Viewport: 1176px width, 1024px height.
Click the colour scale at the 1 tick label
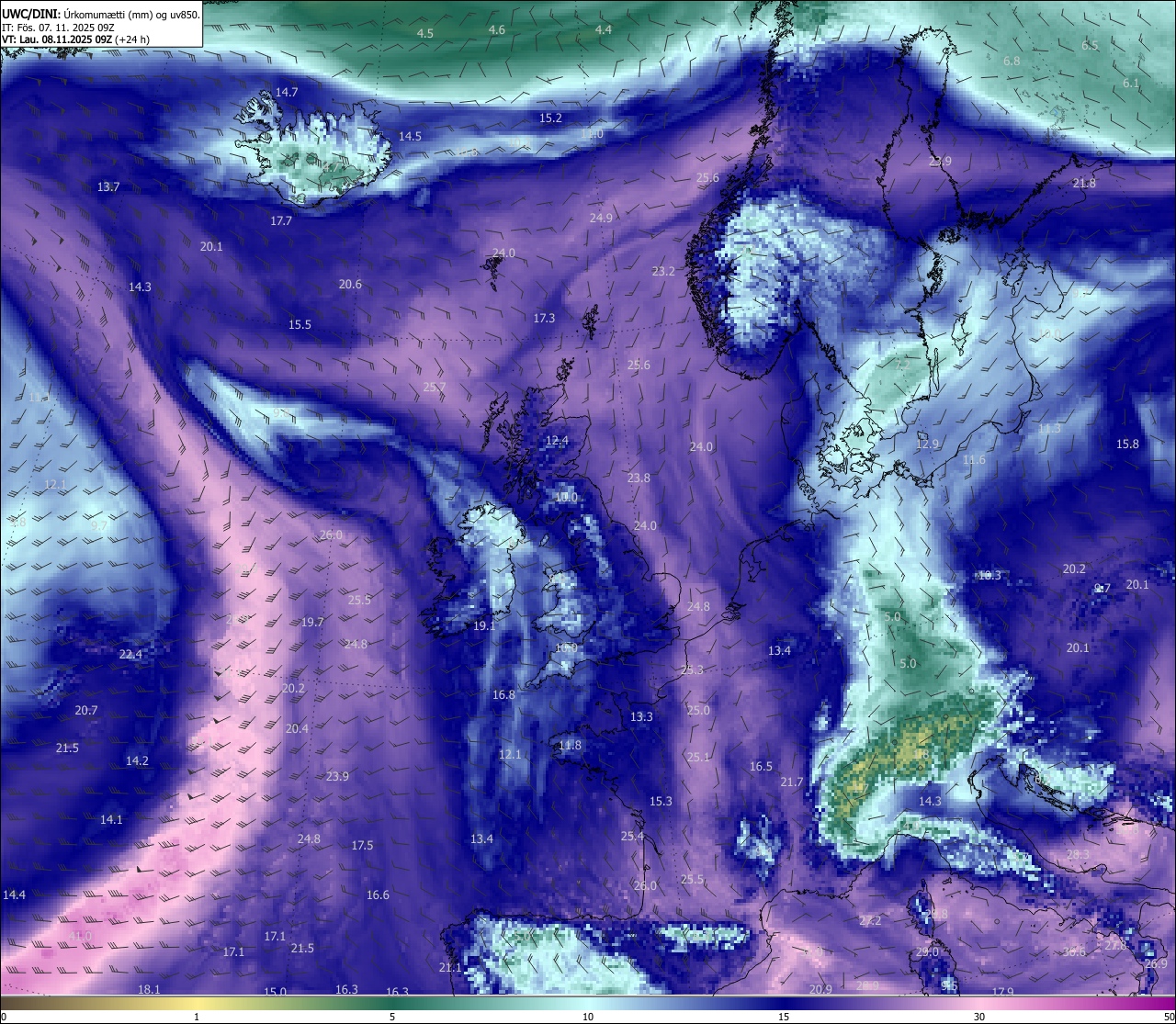tap(197, 1017)
